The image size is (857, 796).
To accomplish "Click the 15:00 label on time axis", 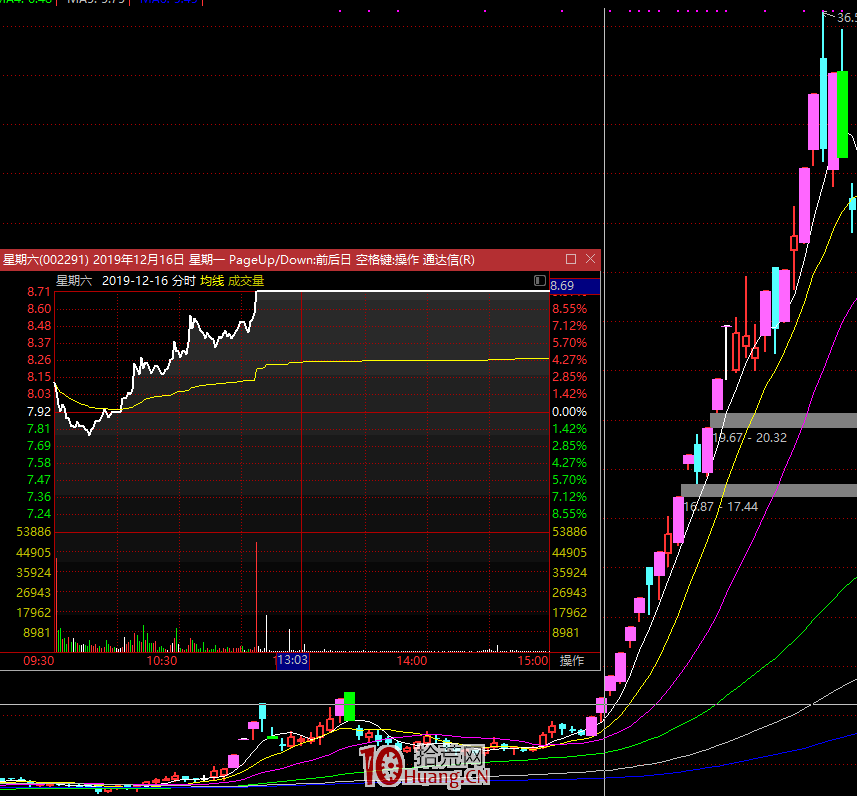I will point(533,661).
